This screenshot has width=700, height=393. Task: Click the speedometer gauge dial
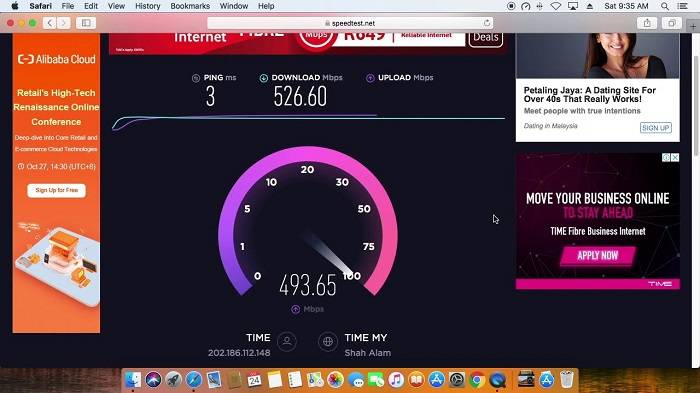point(308,221)
